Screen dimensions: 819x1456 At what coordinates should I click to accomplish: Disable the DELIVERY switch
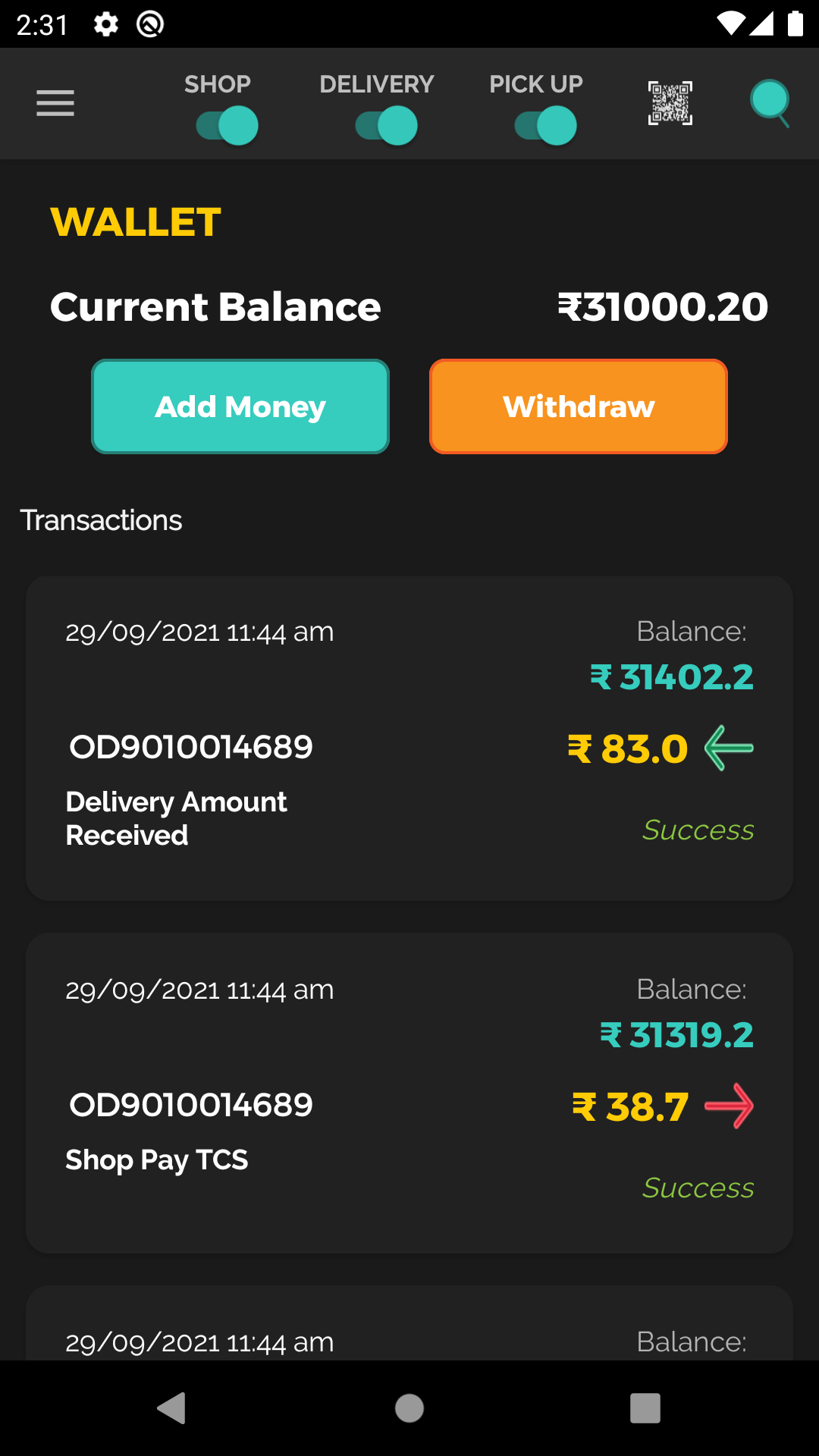pyautogui.click(x=387, y=126)
